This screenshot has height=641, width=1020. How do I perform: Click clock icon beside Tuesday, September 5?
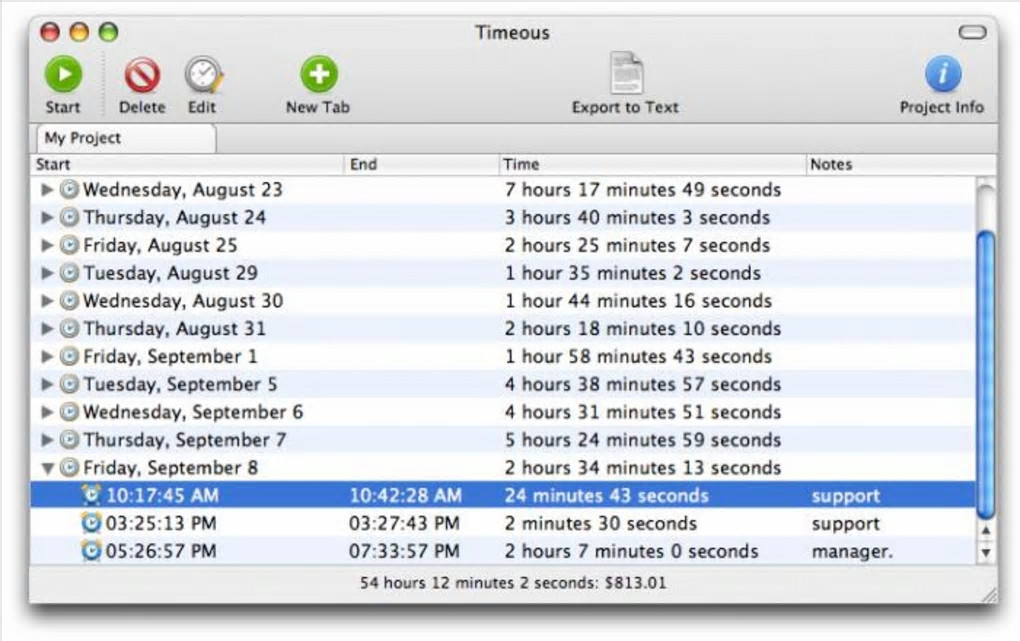point(69,384)
